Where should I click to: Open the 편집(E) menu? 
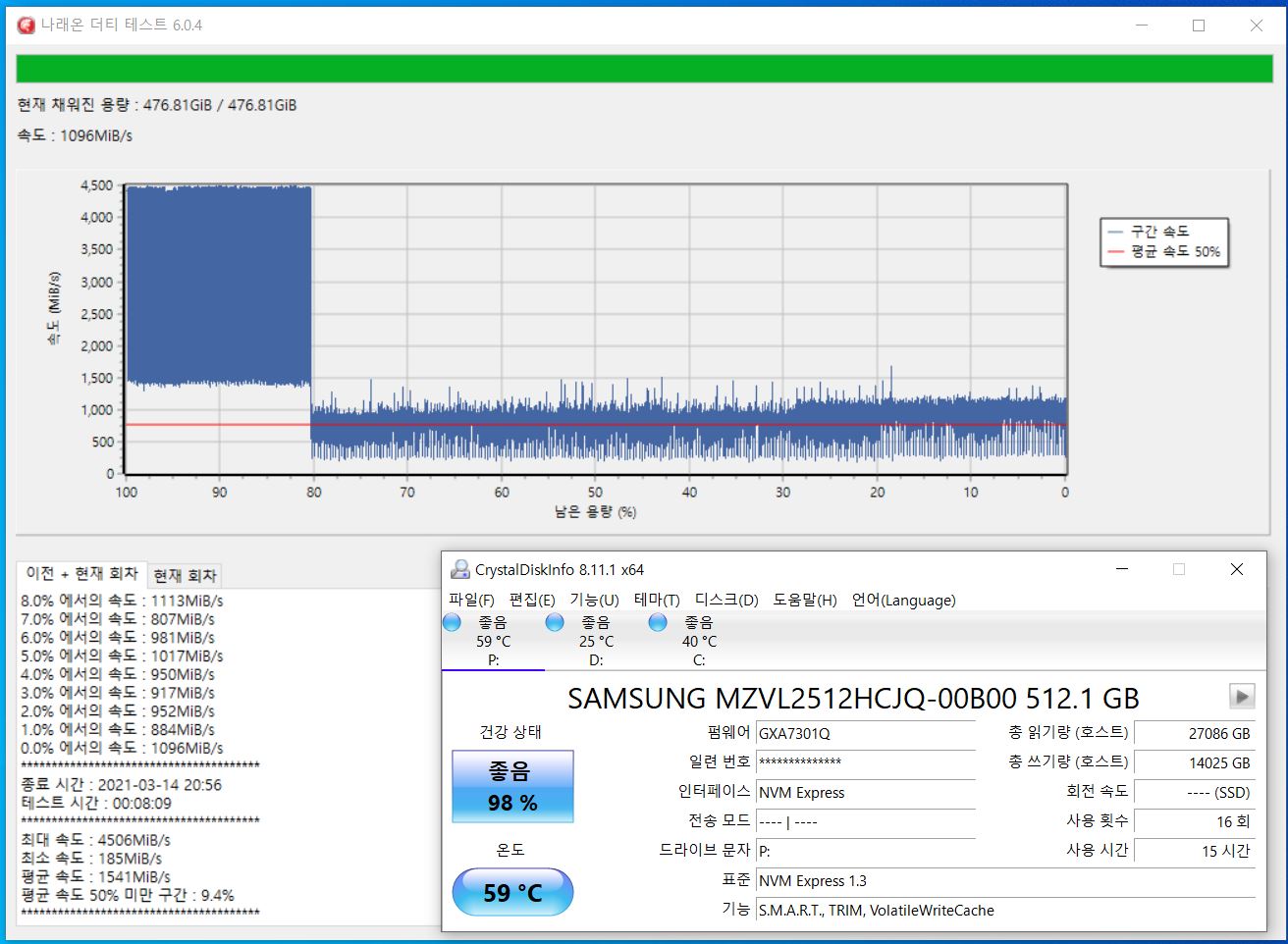coord(532,600)
